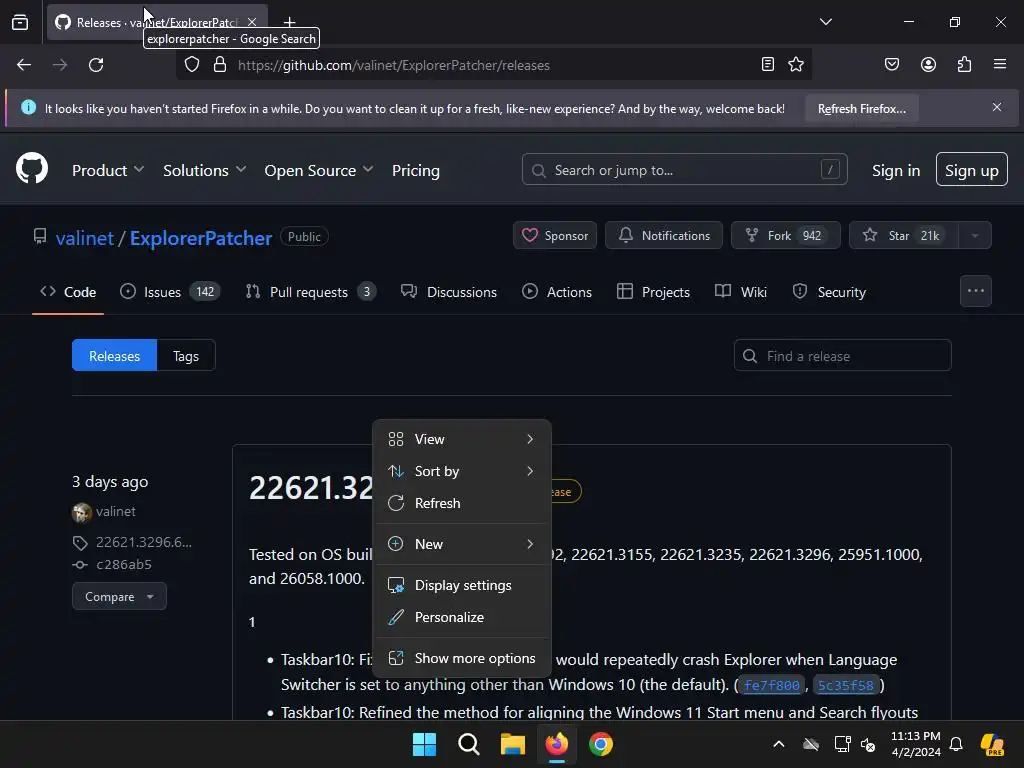
Task: Switch to the Tags view
Action: pyautogui.click(x=186, y=355)
